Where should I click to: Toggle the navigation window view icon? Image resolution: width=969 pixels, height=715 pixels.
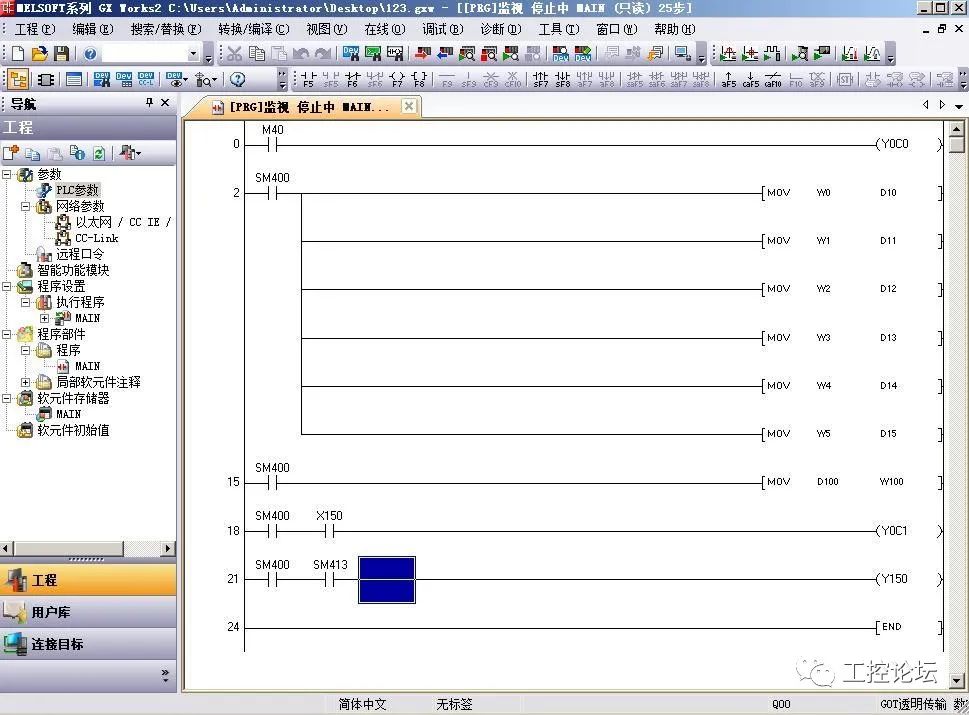point(18,80)
